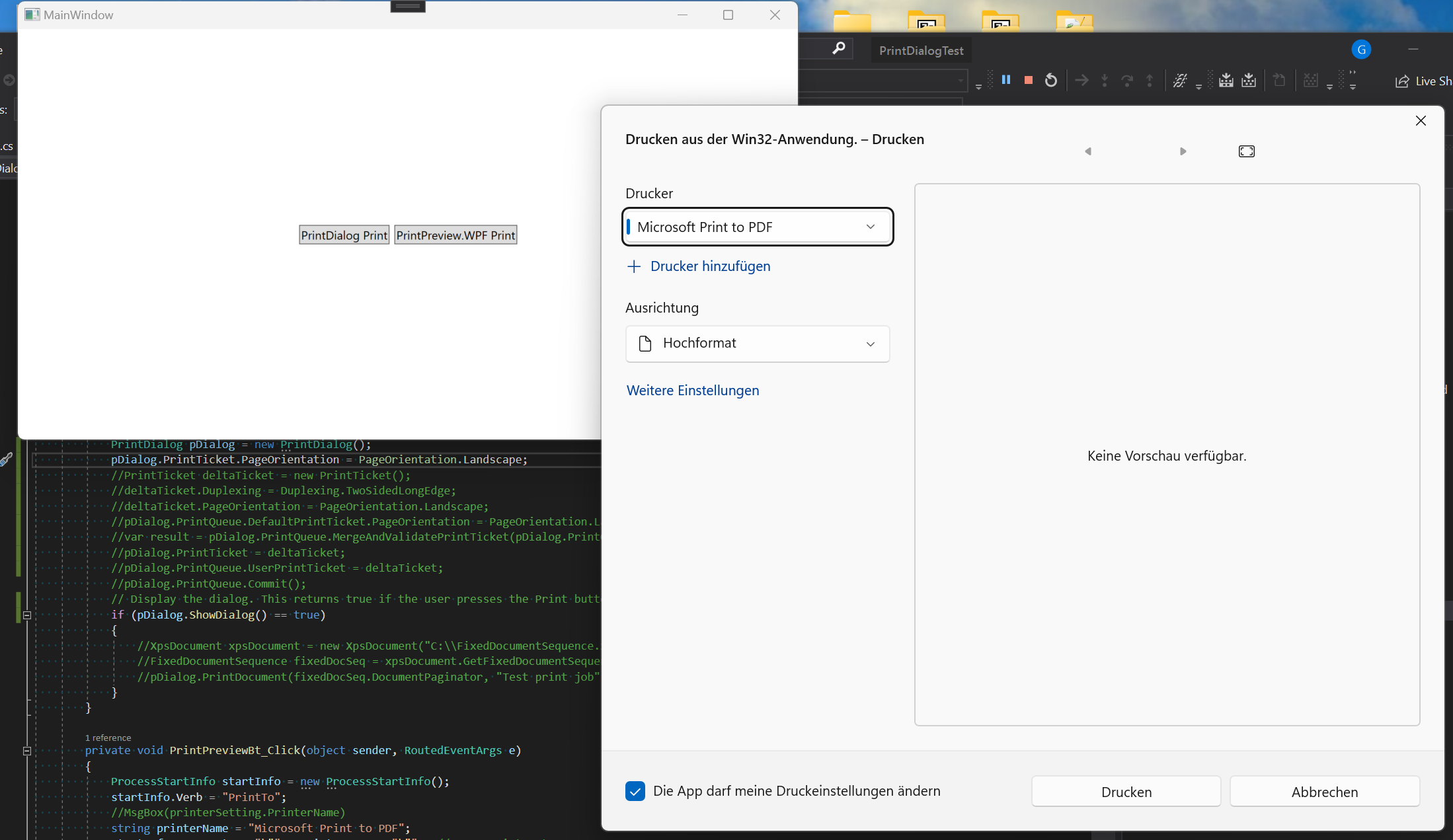Toggle full-page view in the print preview

(1247, 151)
